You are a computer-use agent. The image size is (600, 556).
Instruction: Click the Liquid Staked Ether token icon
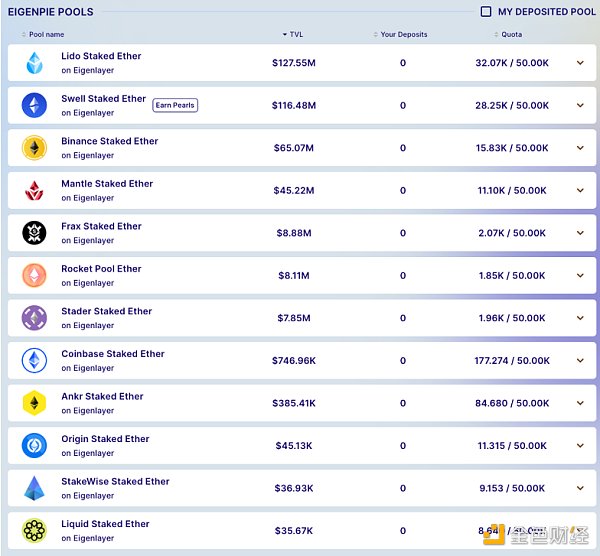point(34,531)
